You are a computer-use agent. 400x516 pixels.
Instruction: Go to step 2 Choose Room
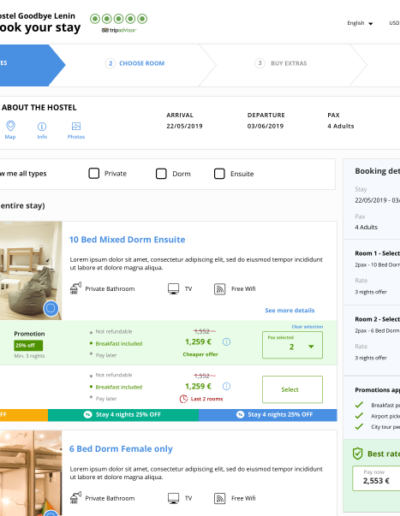coord(135,63)
